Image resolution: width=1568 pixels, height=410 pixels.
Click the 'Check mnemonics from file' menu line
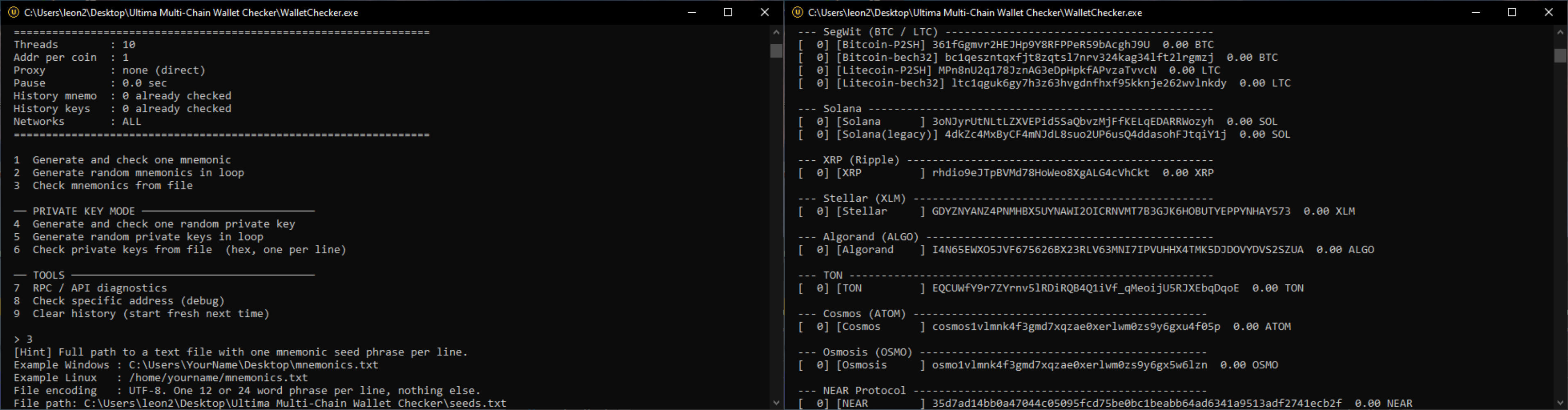point(103,186)
